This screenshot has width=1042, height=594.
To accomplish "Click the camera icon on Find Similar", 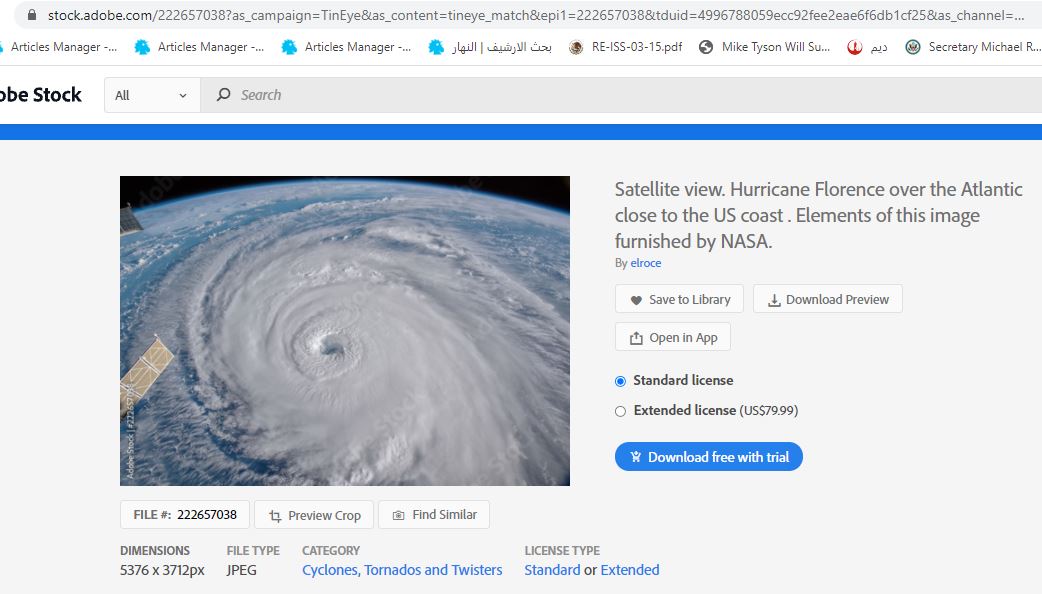I will click(399, 515).
